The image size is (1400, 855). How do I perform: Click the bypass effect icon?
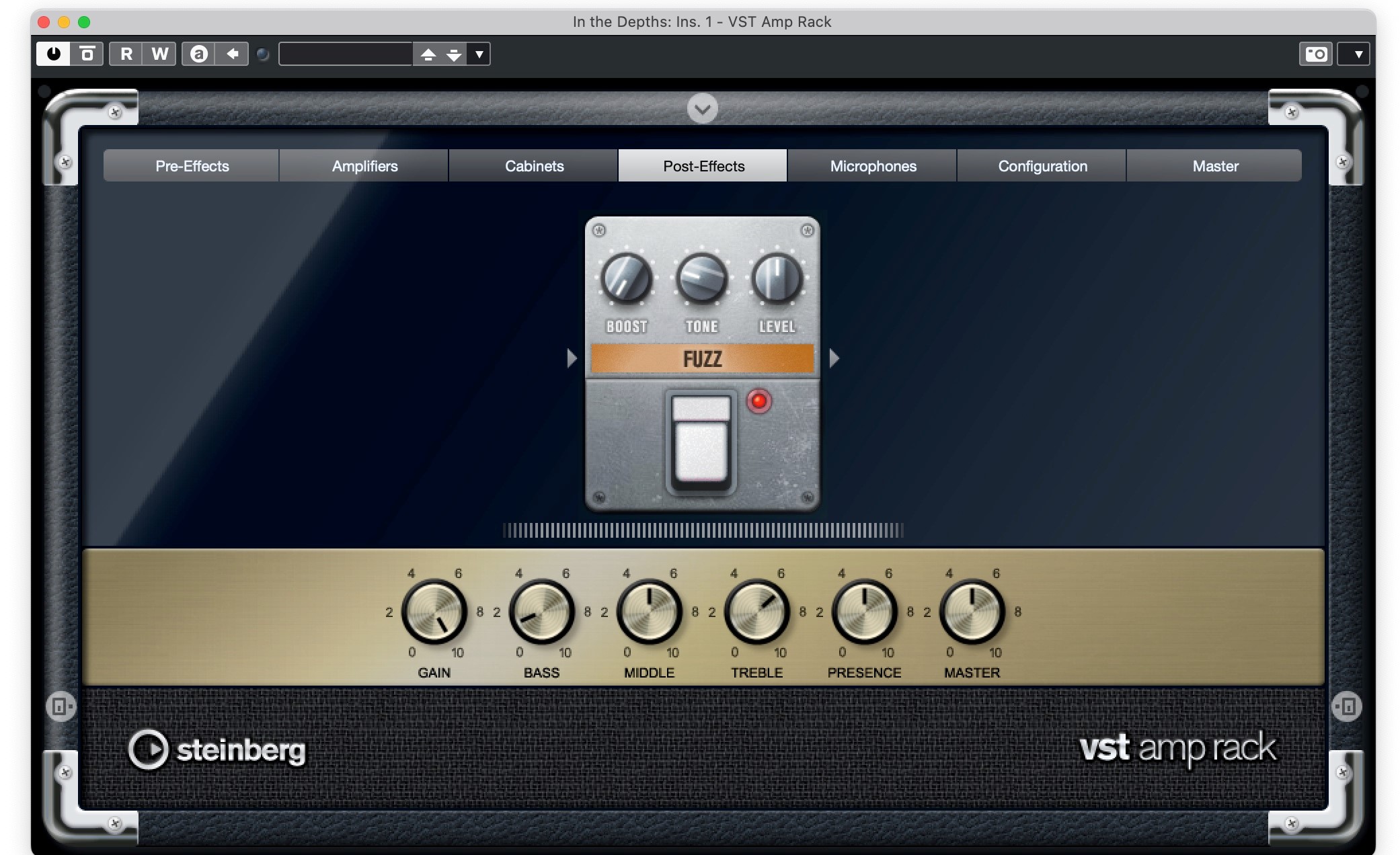[x=87, y=54]
